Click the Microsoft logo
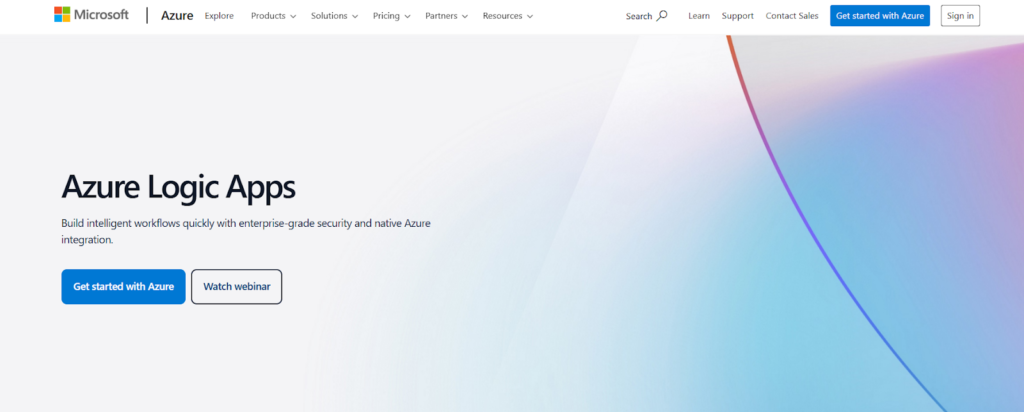The image size is (1024, 412). [x=91, y=15]
